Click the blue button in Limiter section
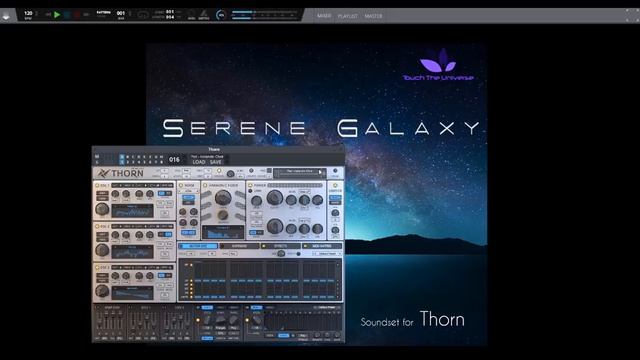This screenshot has height=360, width=640. pos(335,198)
